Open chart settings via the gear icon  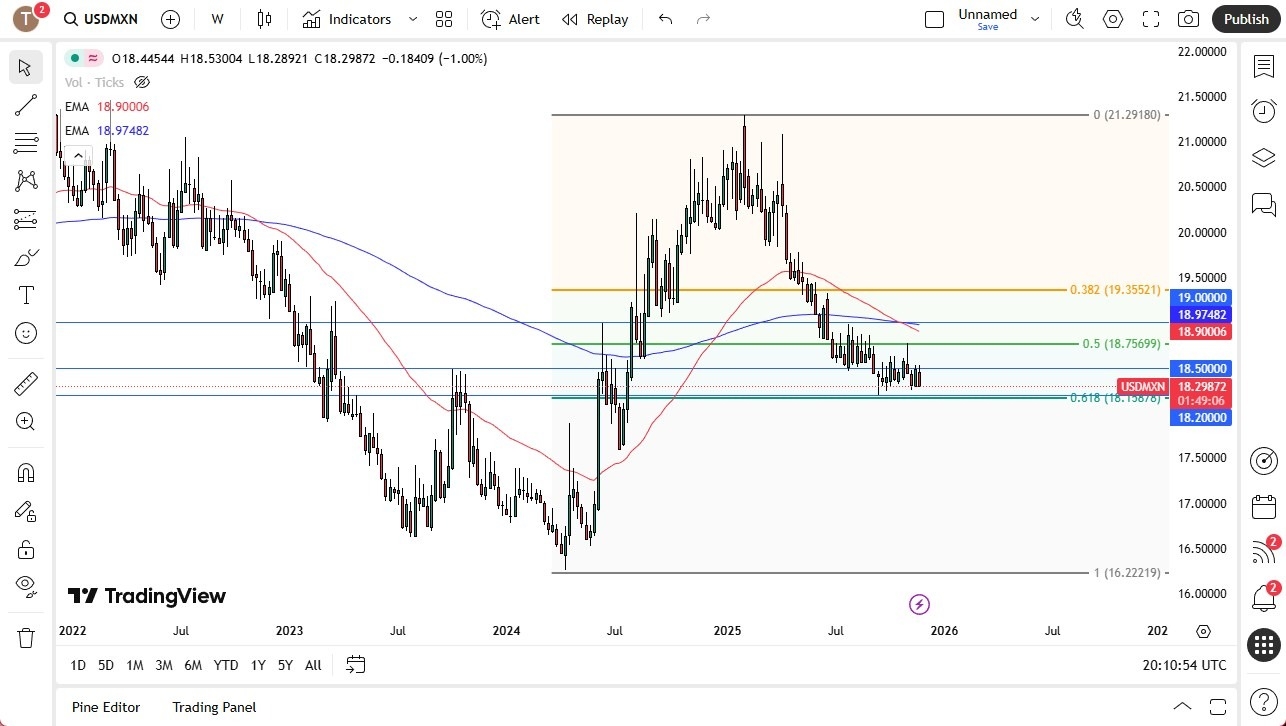1113,19
